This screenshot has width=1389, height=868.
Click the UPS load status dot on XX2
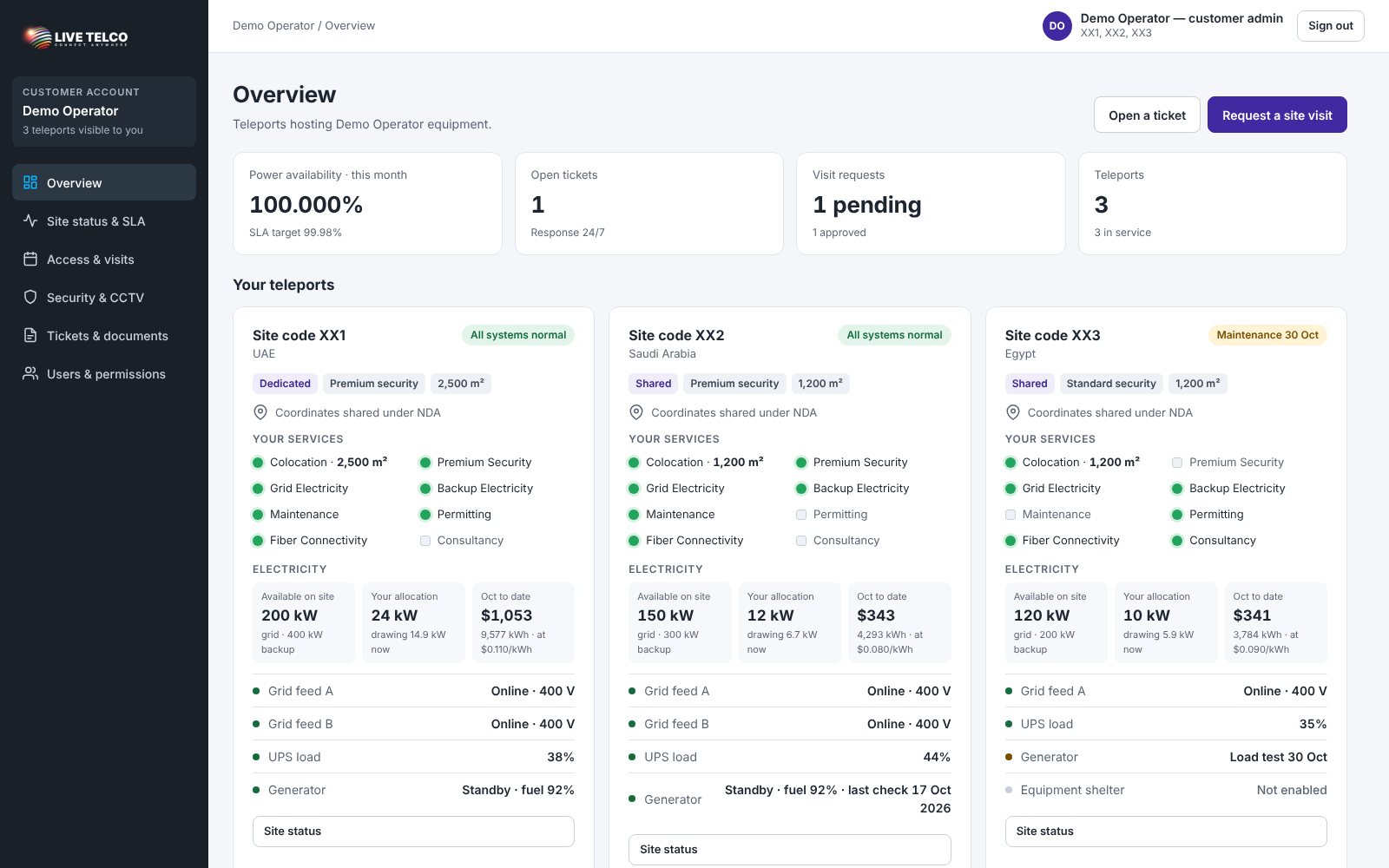(632, 757)
